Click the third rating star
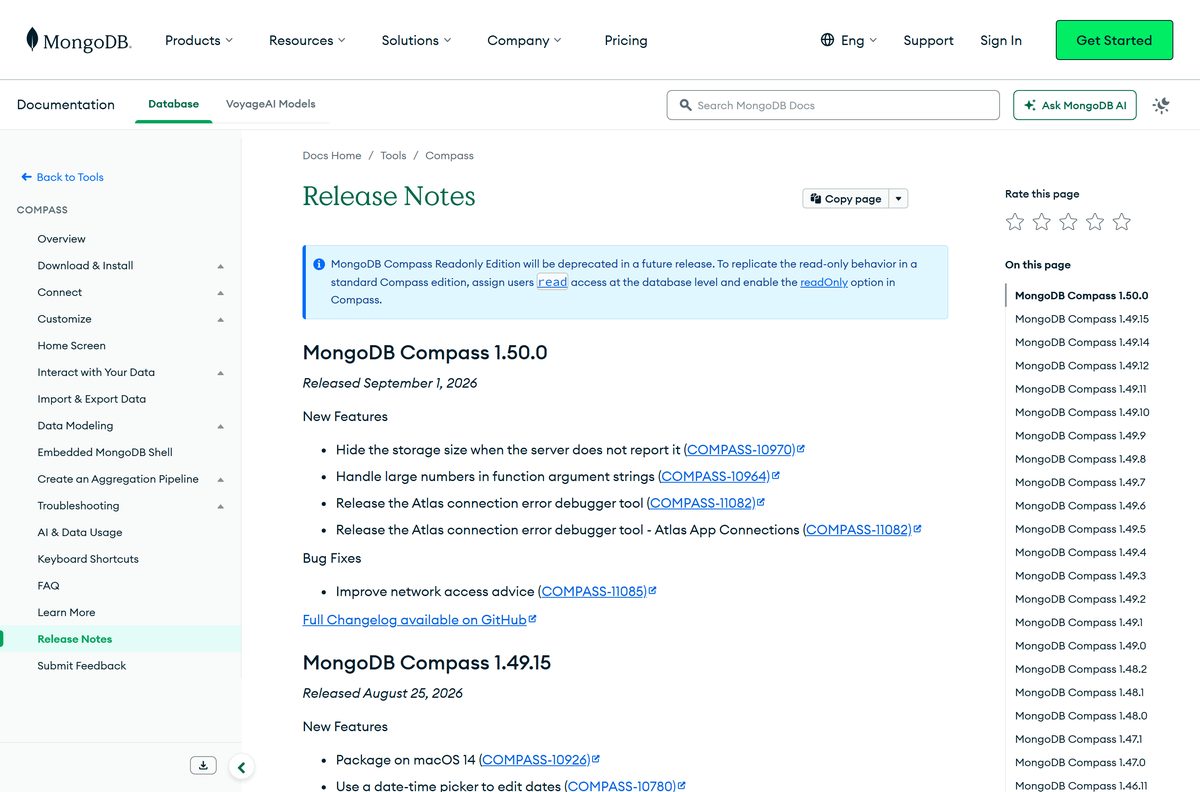Image resolution: width=1200 pixels, height=792 pixels. [1068, 222]
